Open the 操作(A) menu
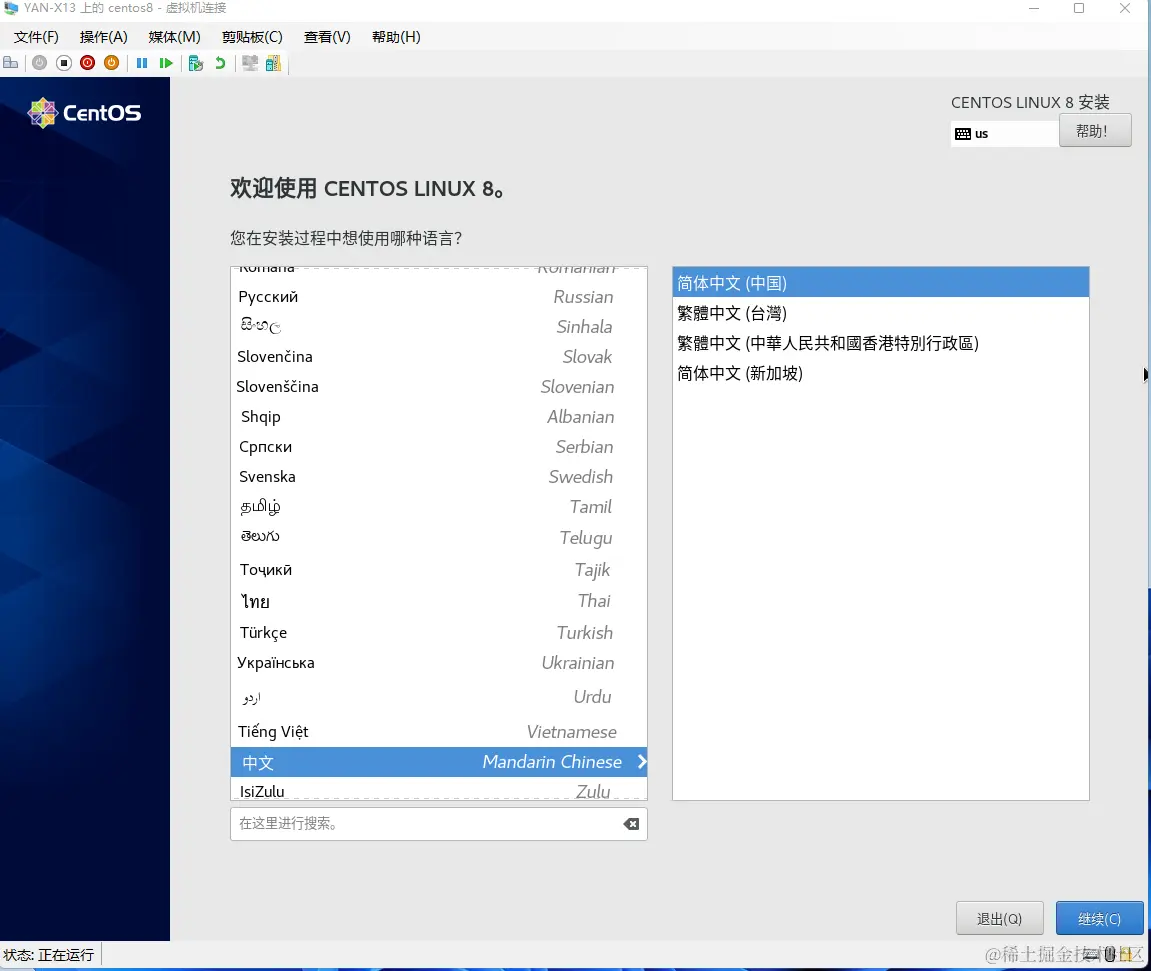This screenshot has height=971, width=1151. click(104, 37)
